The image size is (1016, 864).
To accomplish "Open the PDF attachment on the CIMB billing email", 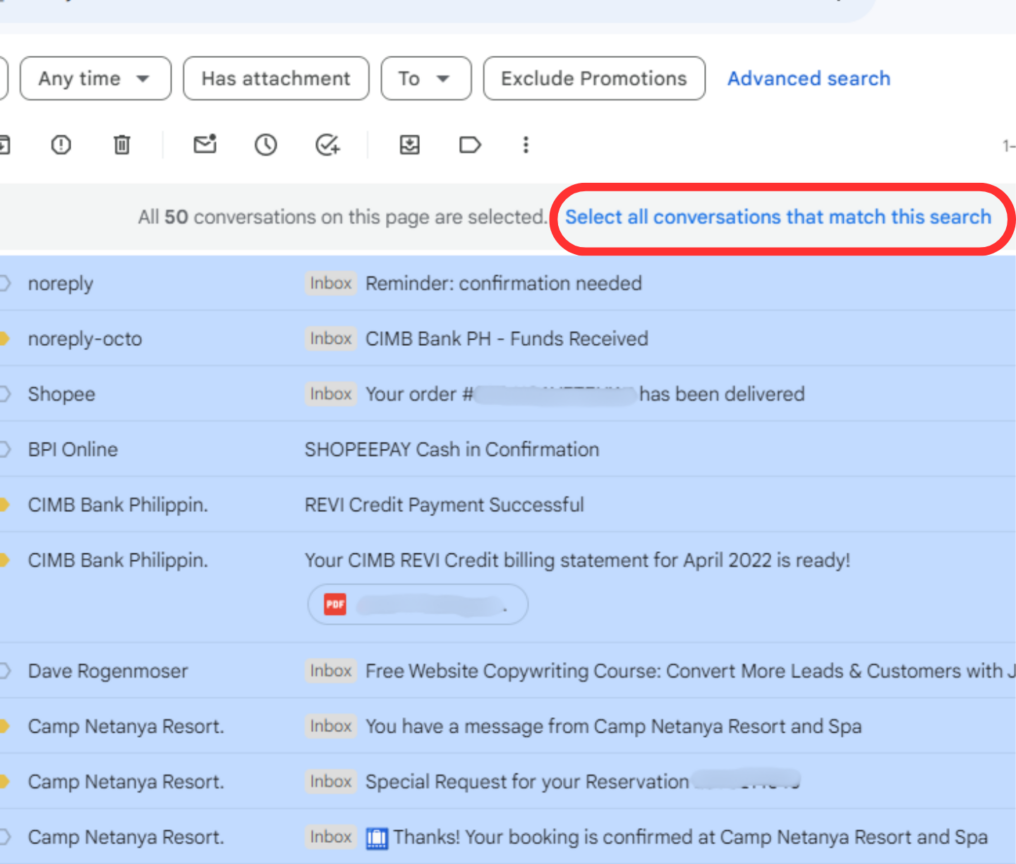I will [x=417, y=604].
